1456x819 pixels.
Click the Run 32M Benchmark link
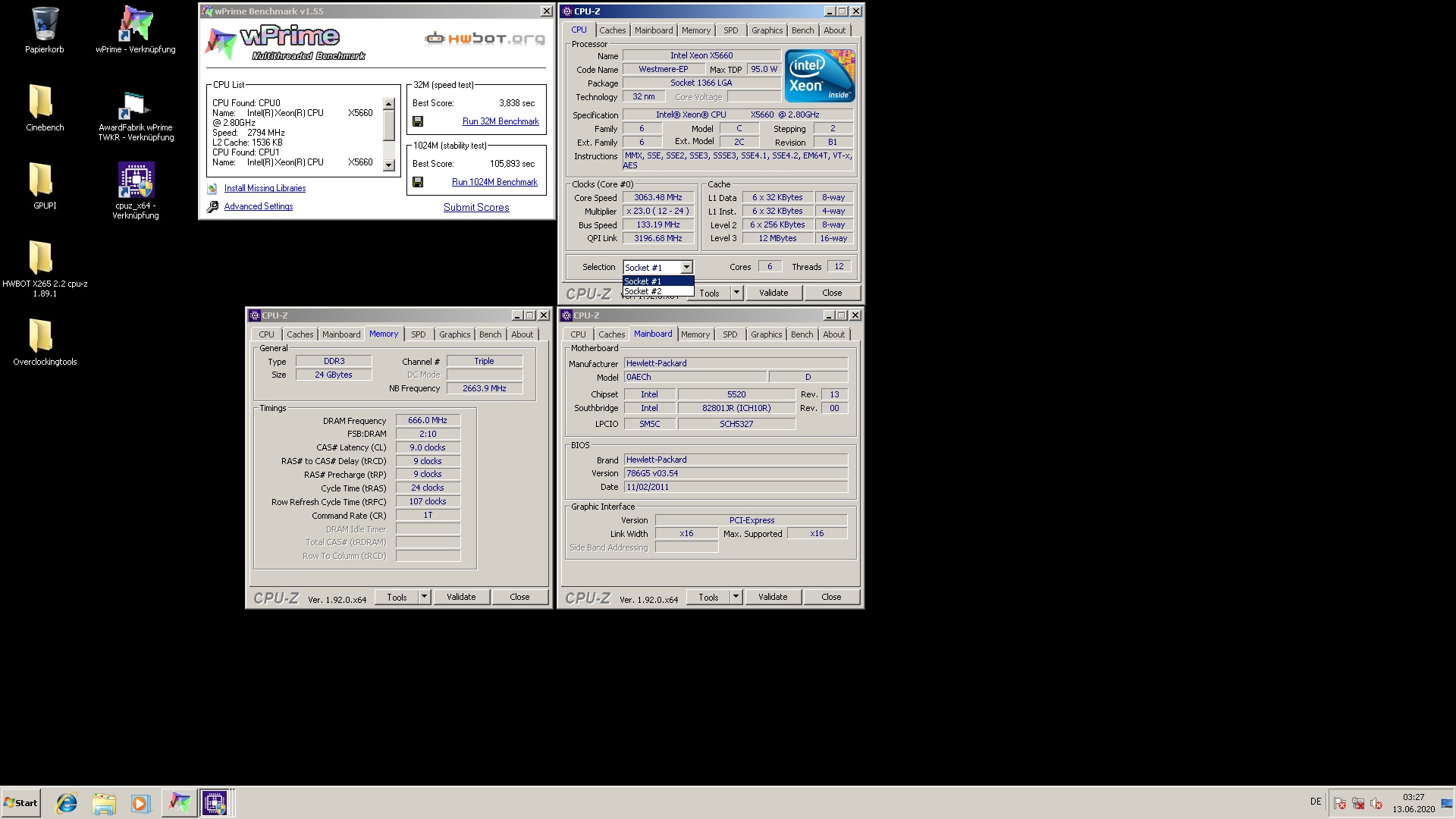coord(500,121)
